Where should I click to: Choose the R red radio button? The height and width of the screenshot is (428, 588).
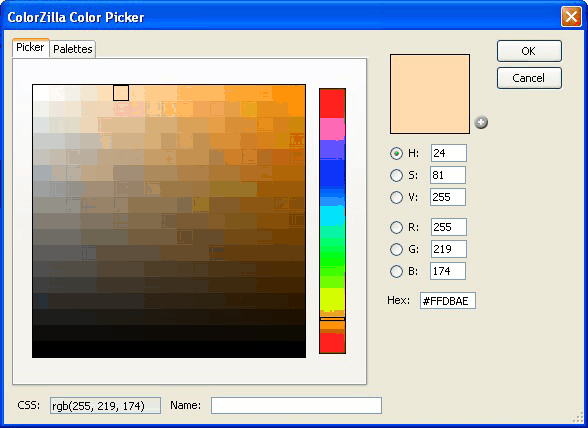click(396, 227)
